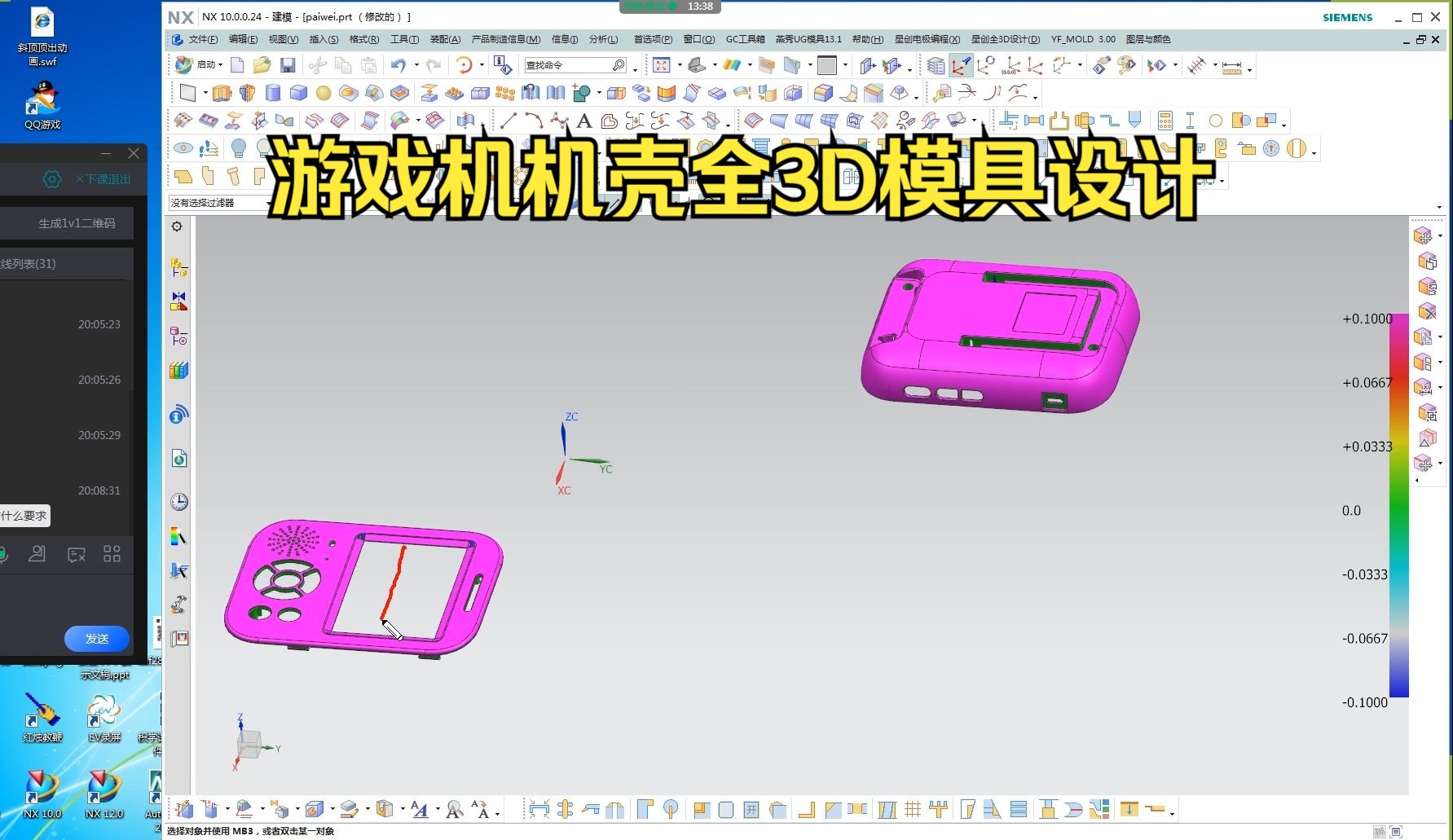Expand the sketch tool dropdown arrow
Viewport: 1453px width, 840px height.
pos(204,93)
